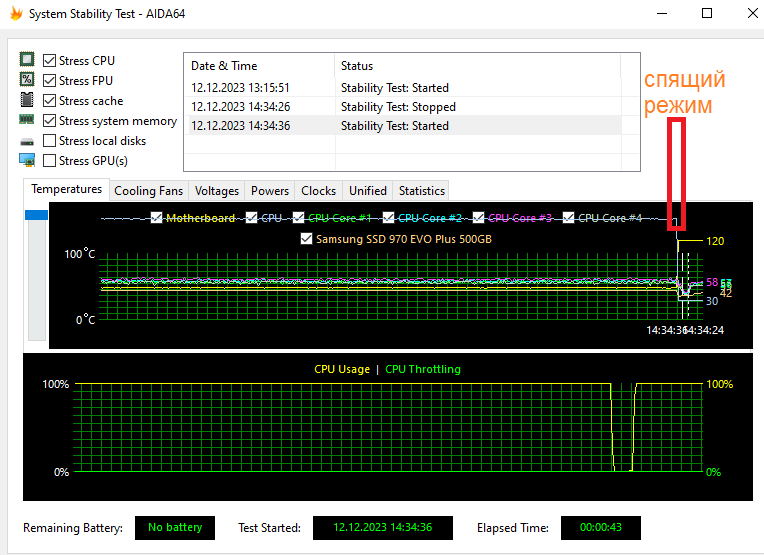Viewport: 764px width, 555px height.
Task: Click the disk drive icon beside Stress local disks
Action: coord(27,142)
